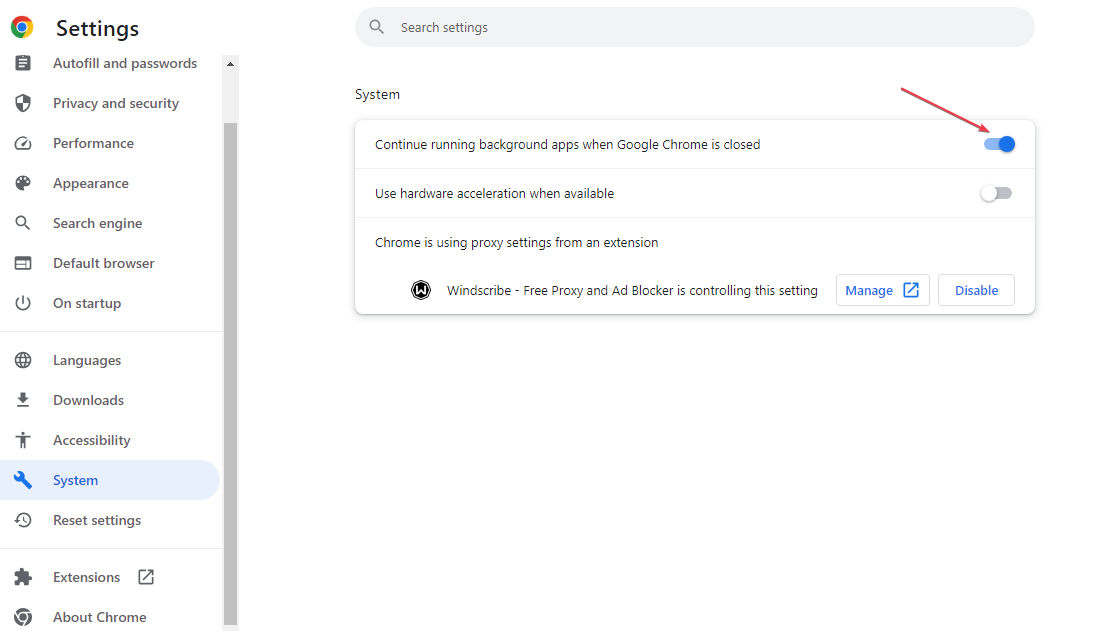This screenshot has height=631, width=1096.
Task: Click the About Chrome icon
Action: (23, 617)
